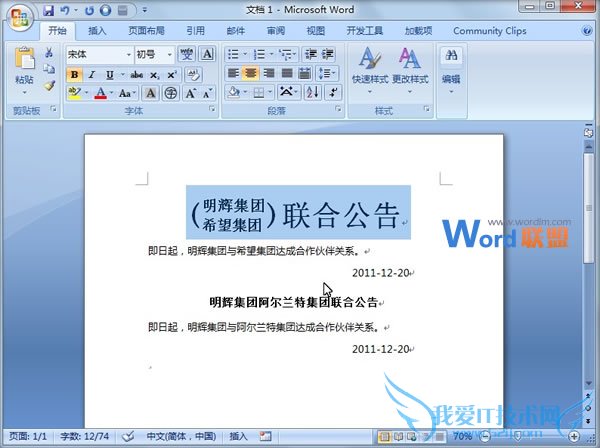Save the document from quick access toolbar

pos(48,10)
